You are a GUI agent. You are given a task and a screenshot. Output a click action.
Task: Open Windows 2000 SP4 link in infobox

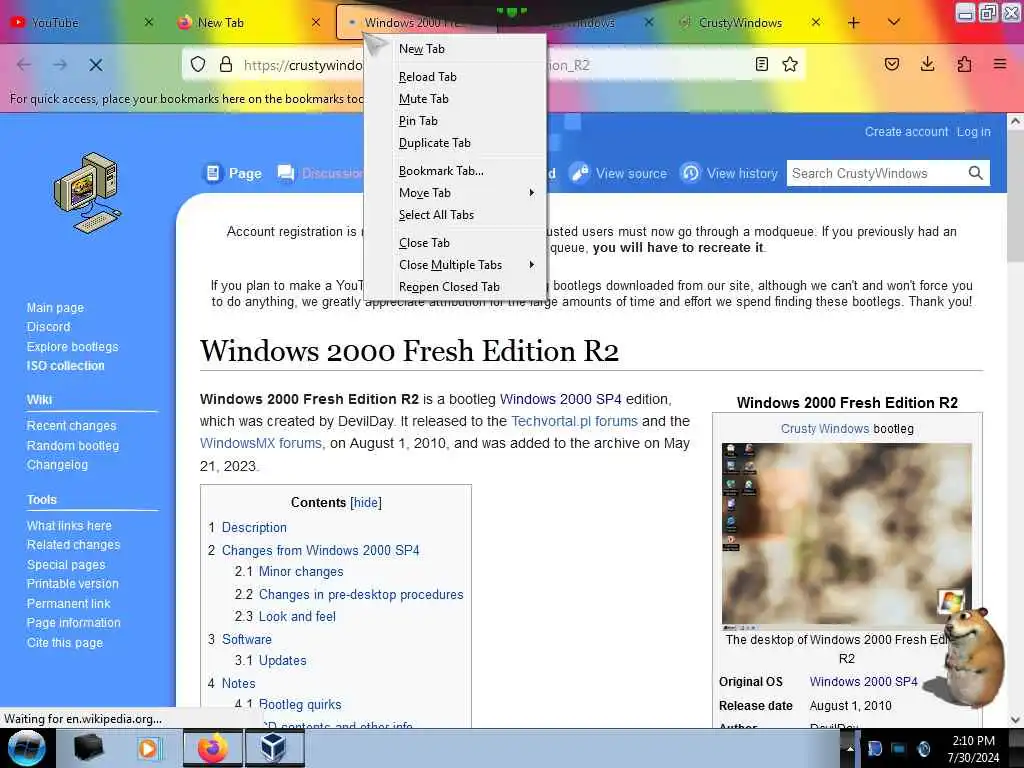[863, 682]
